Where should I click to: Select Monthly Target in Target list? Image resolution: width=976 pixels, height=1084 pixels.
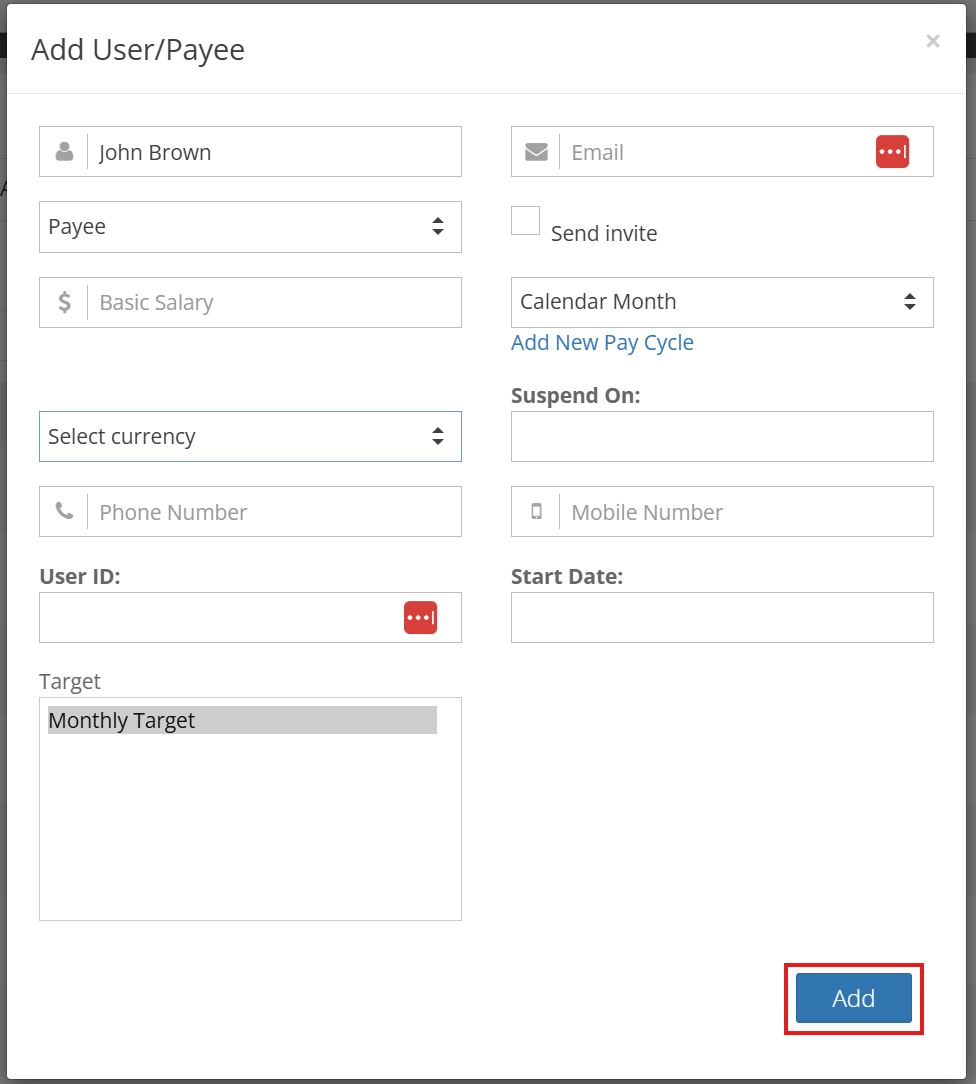[242, 720]
